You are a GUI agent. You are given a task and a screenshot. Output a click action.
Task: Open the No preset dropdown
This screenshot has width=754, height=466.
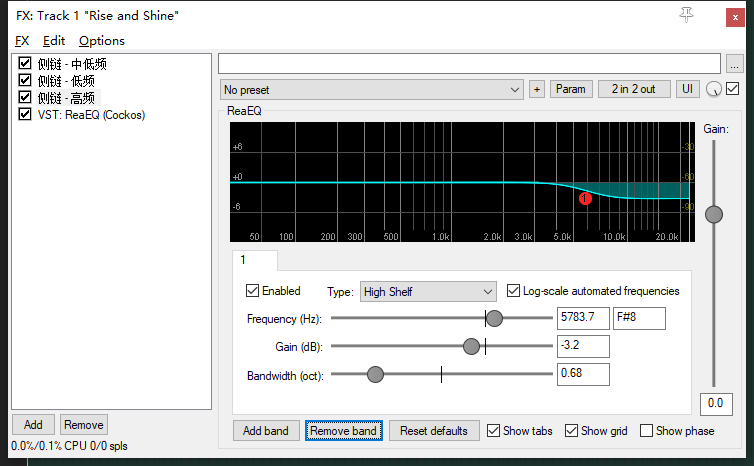(x=372, y=89)
